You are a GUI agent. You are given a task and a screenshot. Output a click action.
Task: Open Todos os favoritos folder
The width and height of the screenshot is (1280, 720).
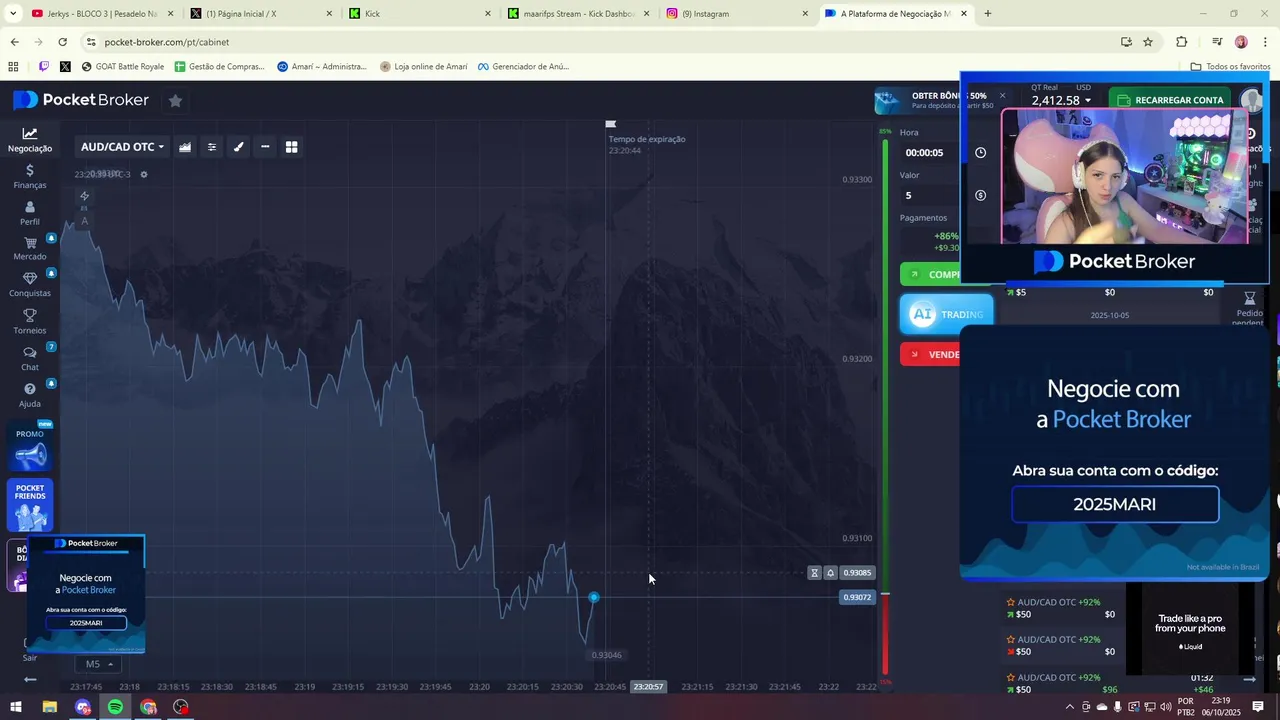1230,67
